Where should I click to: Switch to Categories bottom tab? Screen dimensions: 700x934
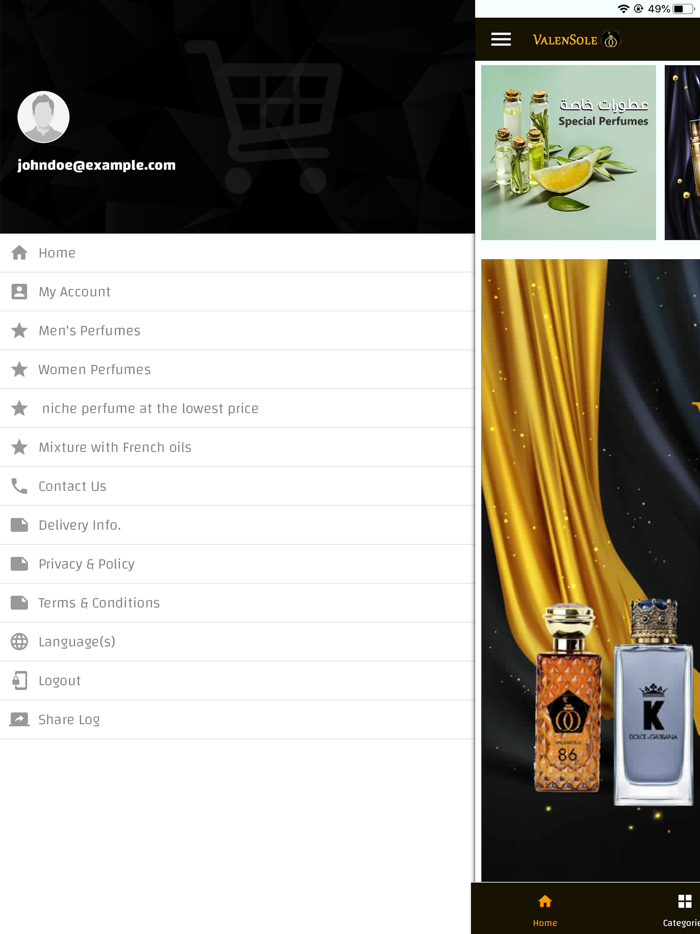pyautogui.click(x=684, y=910)
